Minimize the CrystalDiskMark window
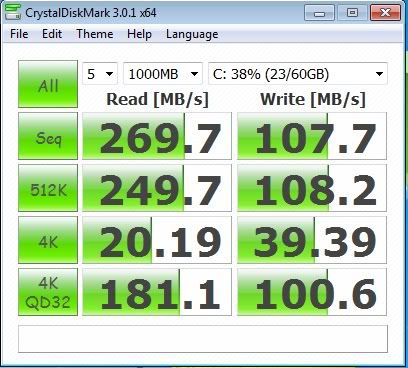408x368 pixels. pos(319,13)
